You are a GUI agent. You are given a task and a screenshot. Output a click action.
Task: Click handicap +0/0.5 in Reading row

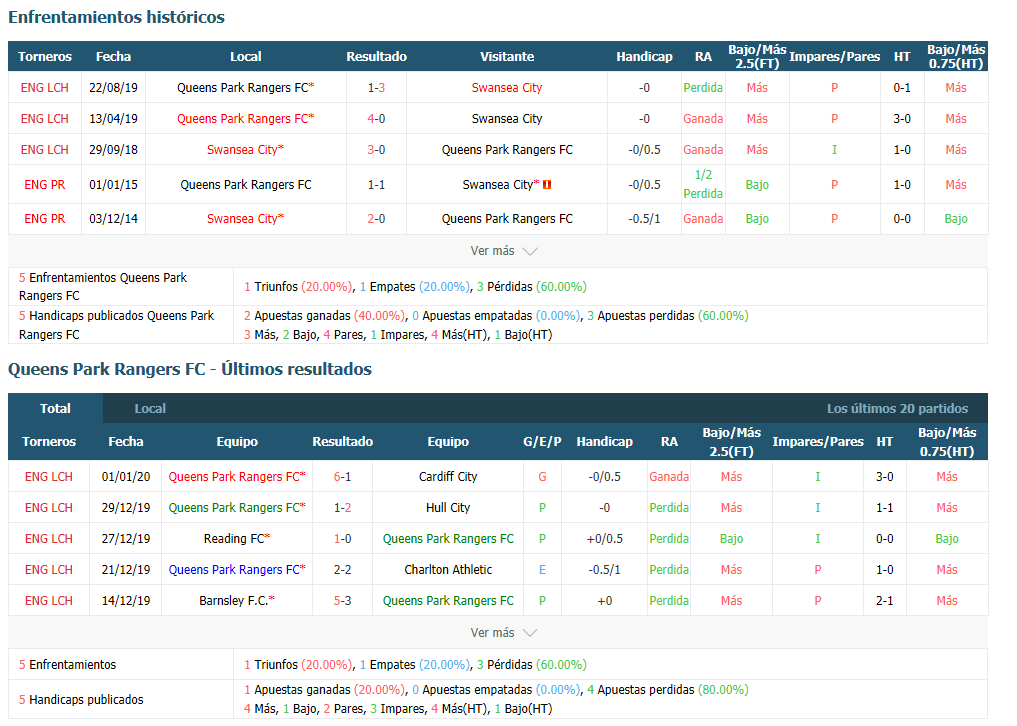coord(604,539)
